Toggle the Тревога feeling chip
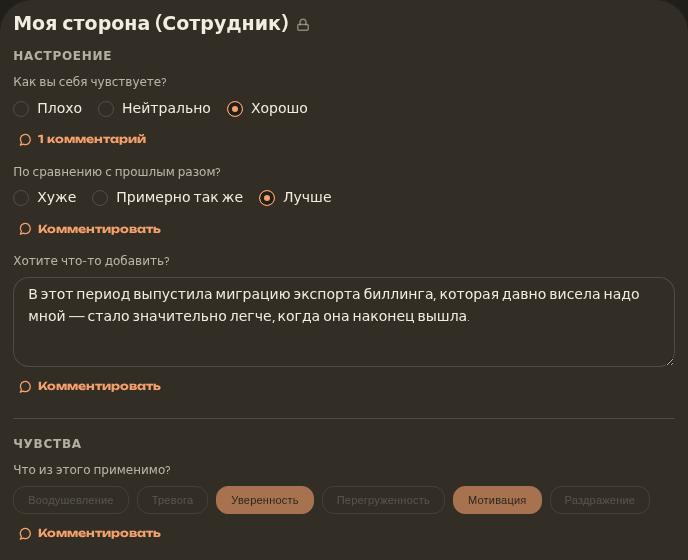The width and height of the screenshot is (688, 560). 172,500
